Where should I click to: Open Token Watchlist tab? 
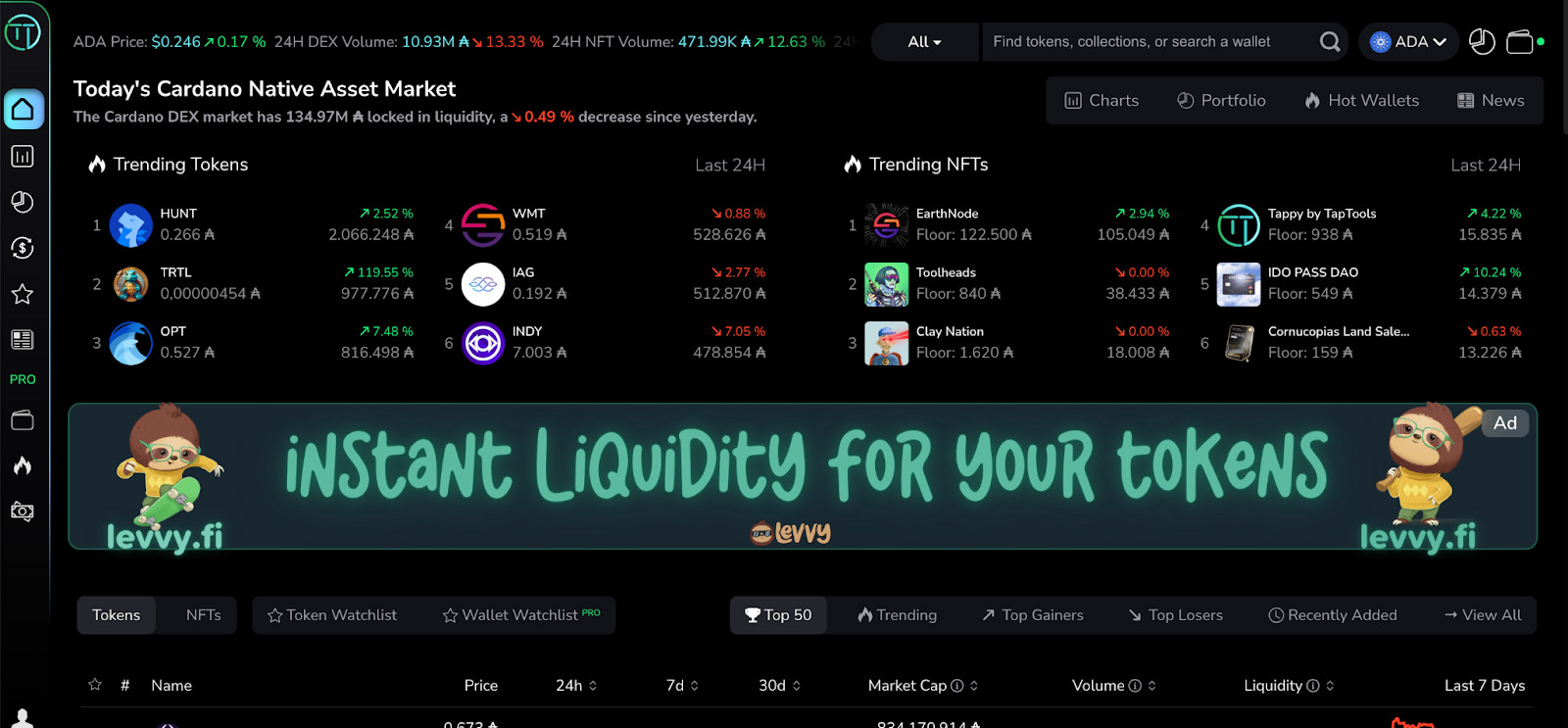(x=332, y=615)
